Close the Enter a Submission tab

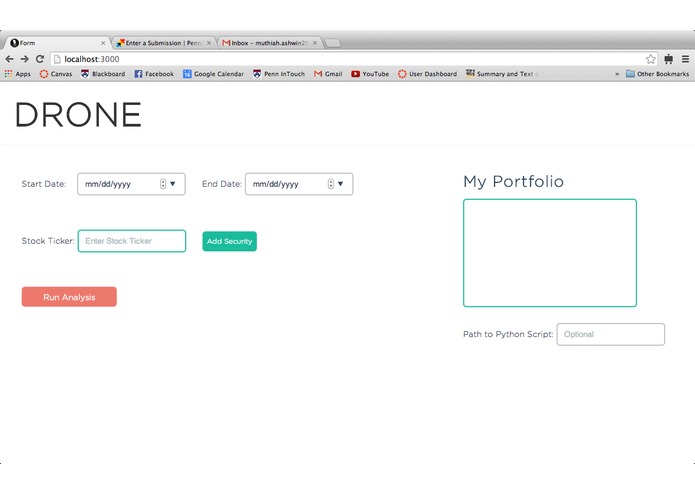click(209, 43)
